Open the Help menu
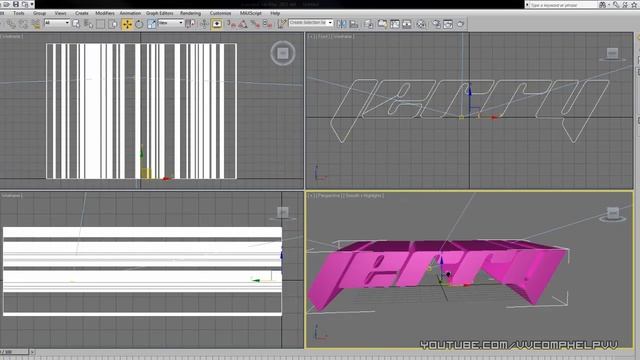 click(x=275, y=13)
